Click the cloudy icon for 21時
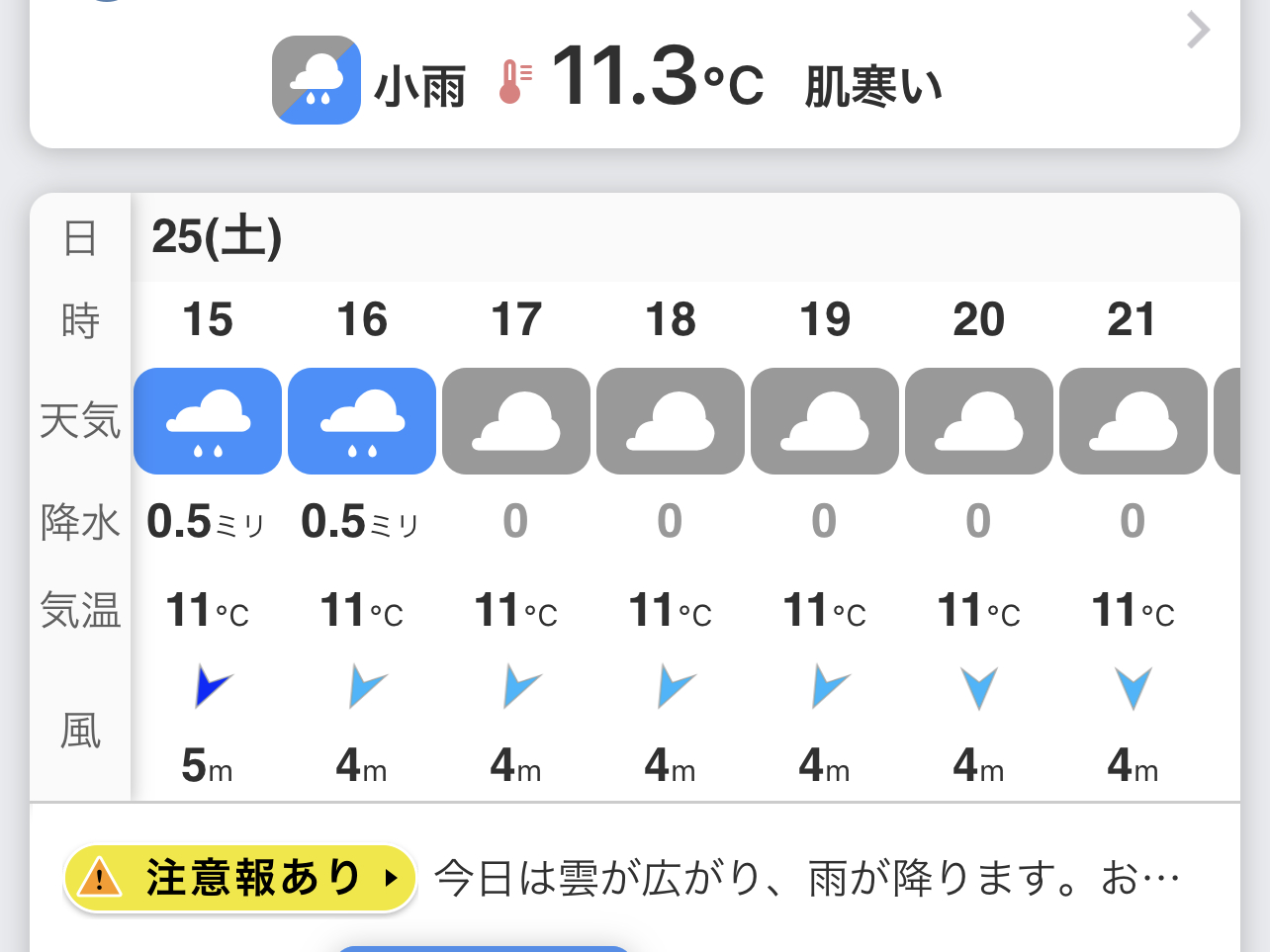 pos(1134,421)
